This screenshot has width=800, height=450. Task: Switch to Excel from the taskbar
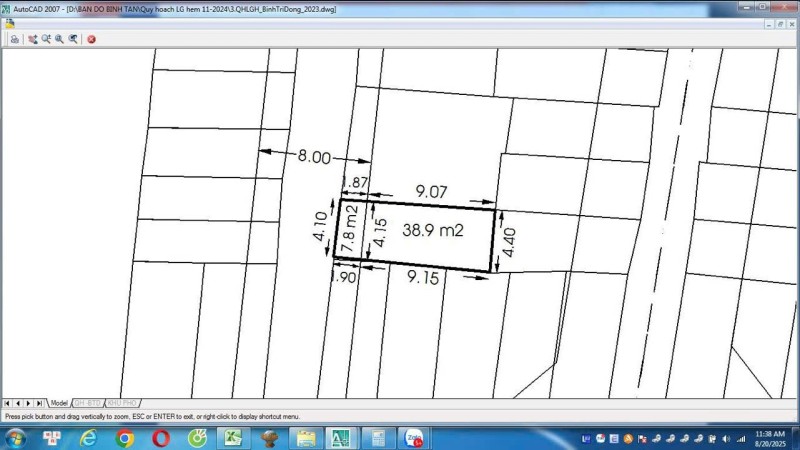coord(232,438)
